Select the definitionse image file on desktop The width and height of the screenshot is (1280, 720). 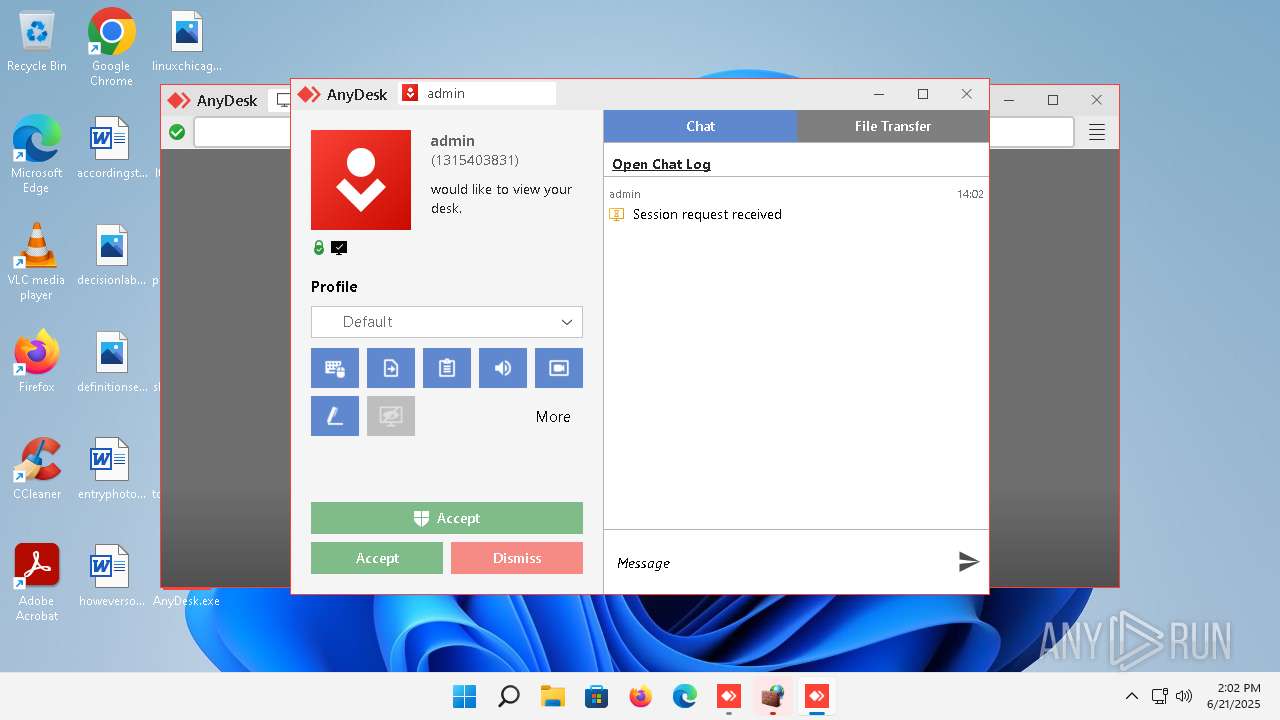[112, 361]
